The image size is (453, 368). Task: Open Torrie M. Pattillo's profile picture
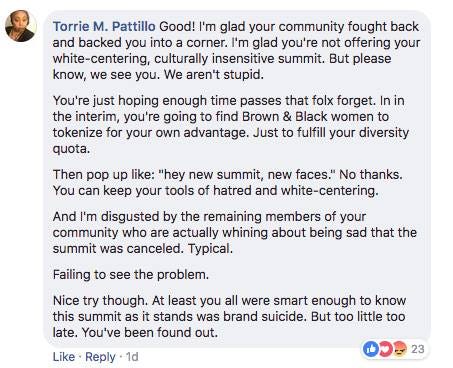point(21,26)
